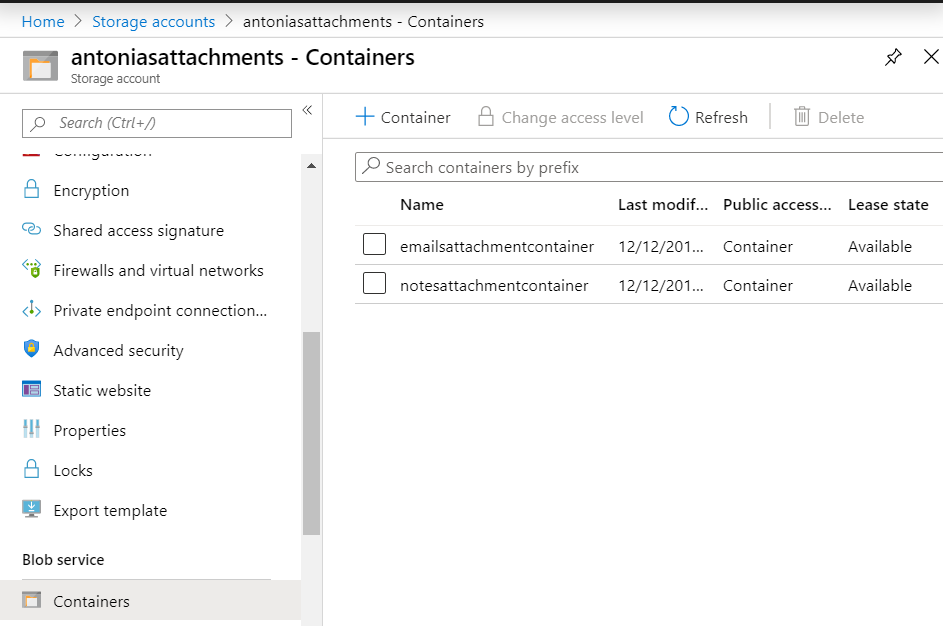Click Container access value for emailsattachmentcontainer
Image resolution: width=943 pixels, height=626 pixels.
point(758,246)
